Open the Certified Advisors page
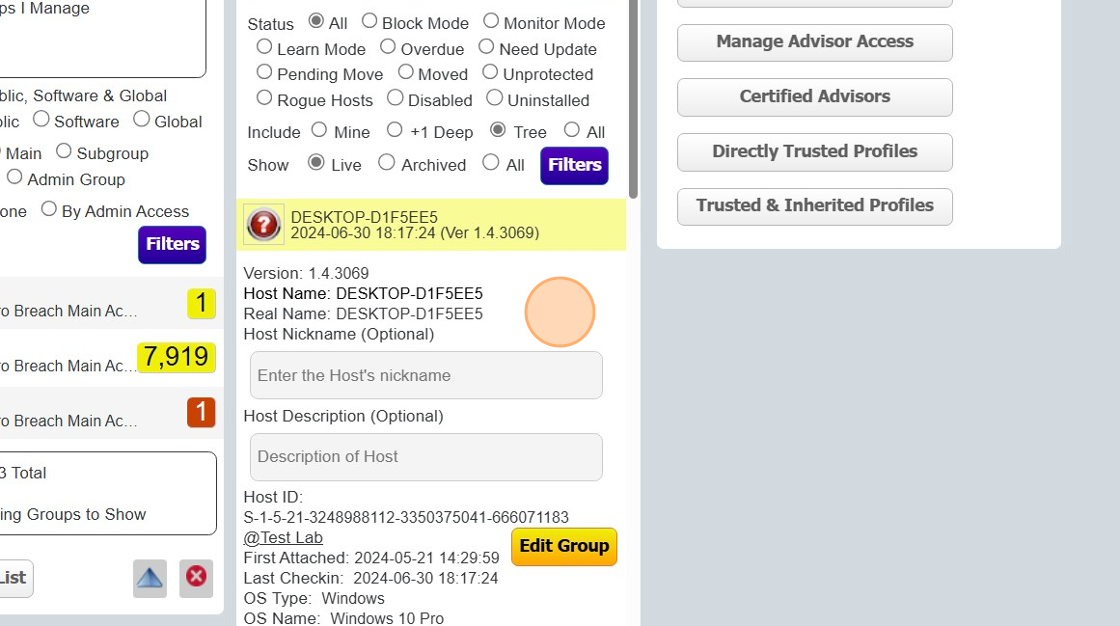 point(814,97)
